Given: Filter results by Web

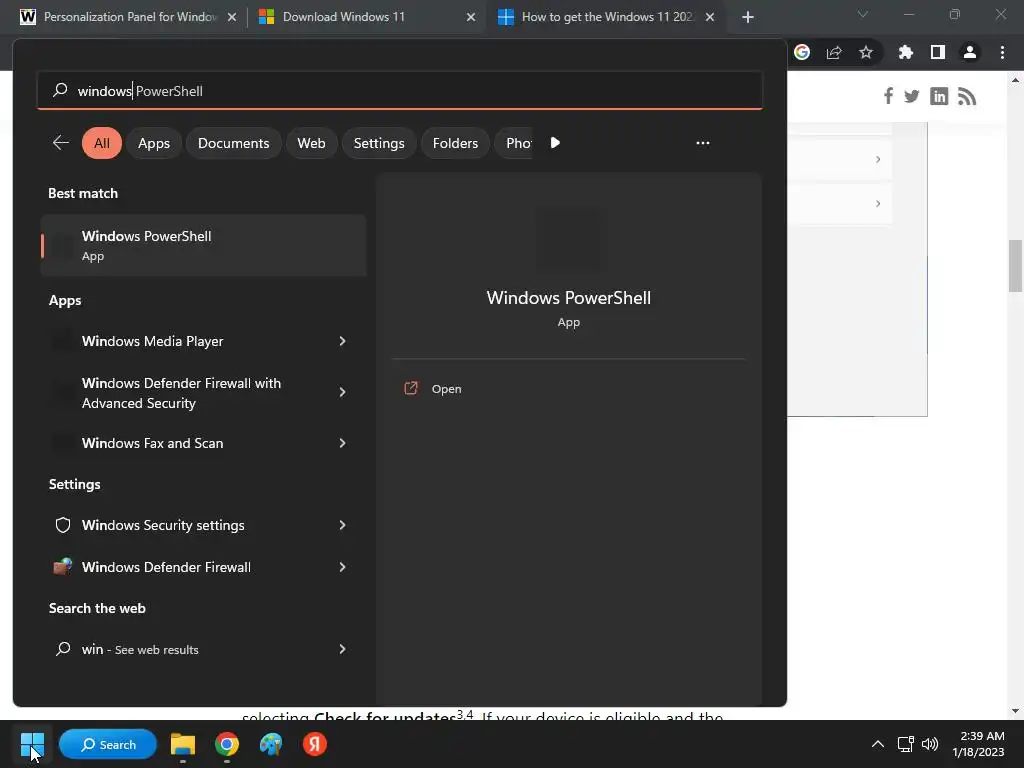Looking at the screenshot, I should pyautogui.click(x=311, y=143).
